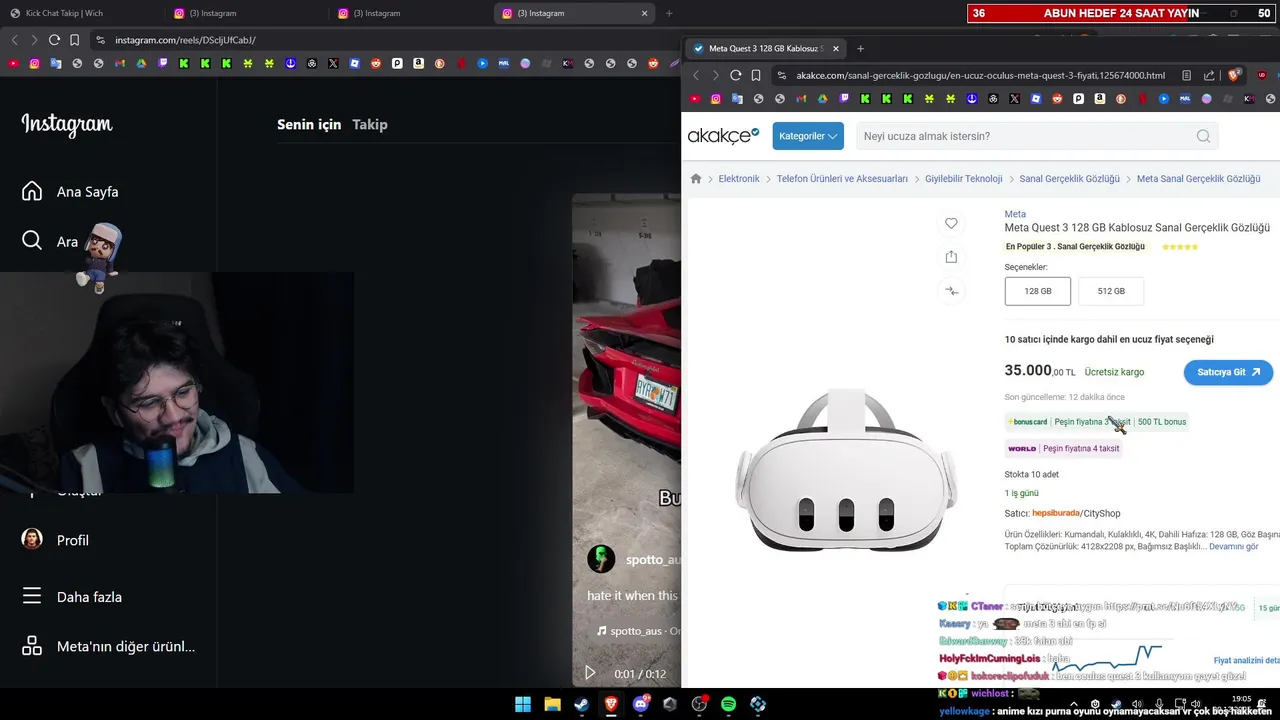The height and width of the screenshot is (720, 1280).
Task: Open Amazon bookmark in Instagram window
Action: point(418,63)
